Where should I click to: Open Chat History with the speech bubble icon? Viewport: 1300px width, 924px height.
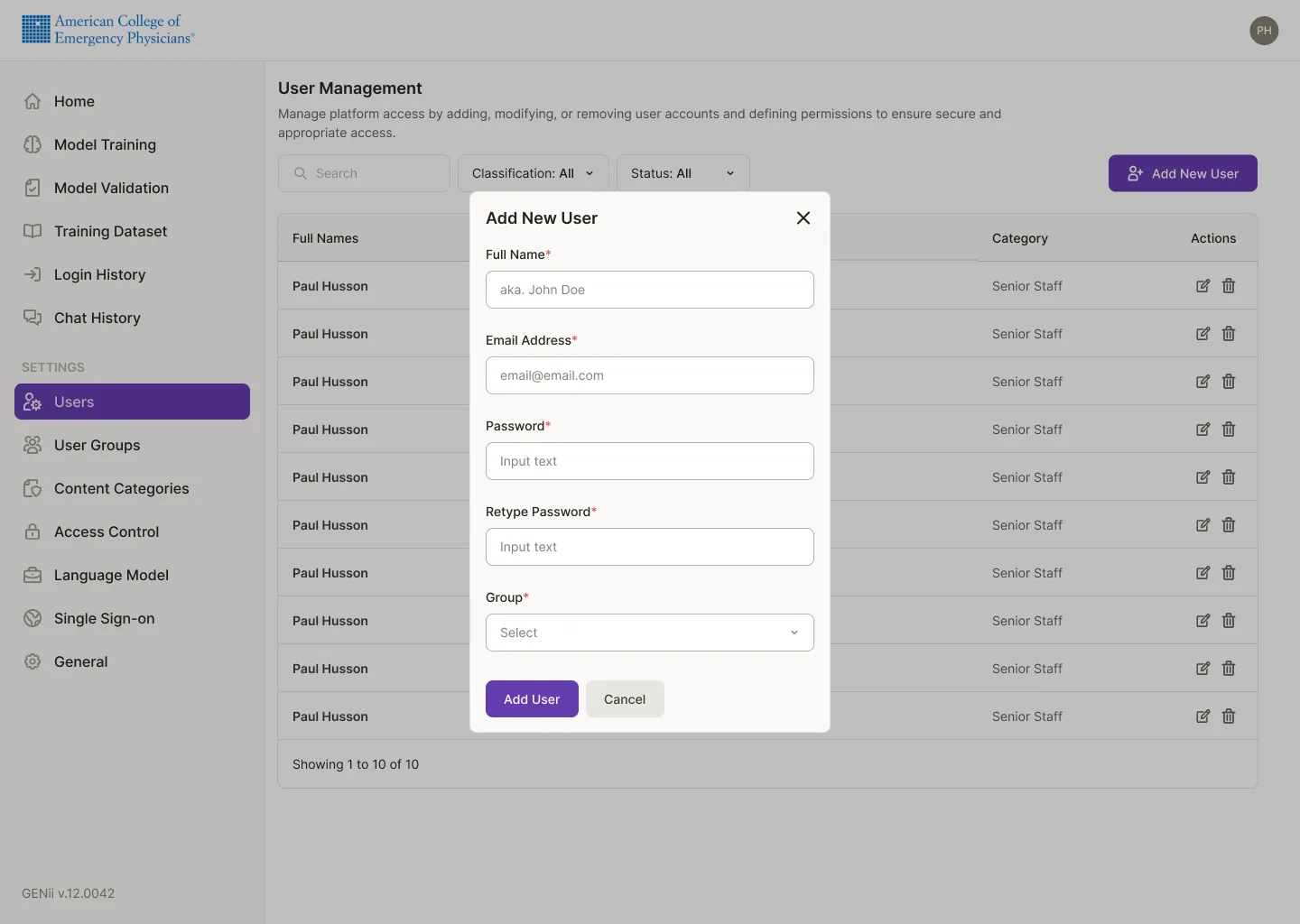(x=32, y=318)
